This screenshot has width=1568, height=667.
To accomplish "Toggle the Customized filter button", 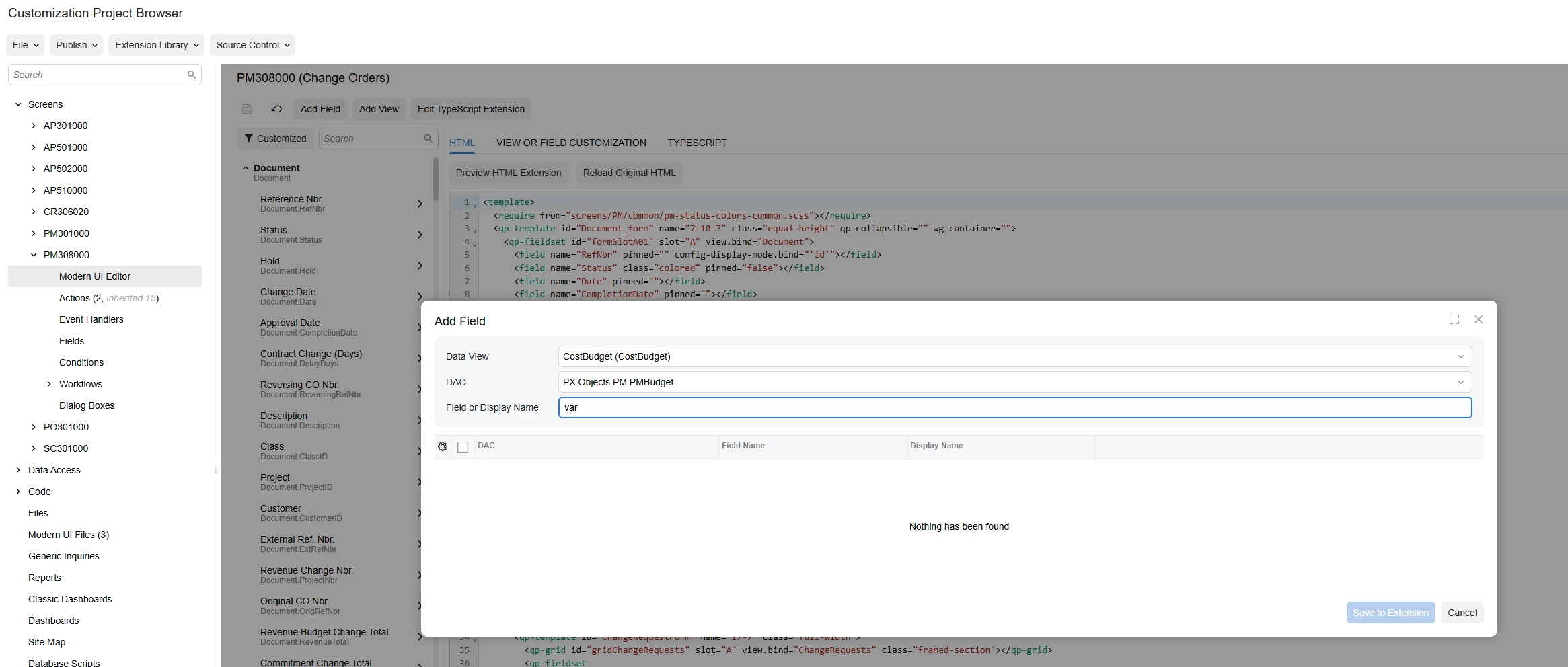I will [275, 139].
